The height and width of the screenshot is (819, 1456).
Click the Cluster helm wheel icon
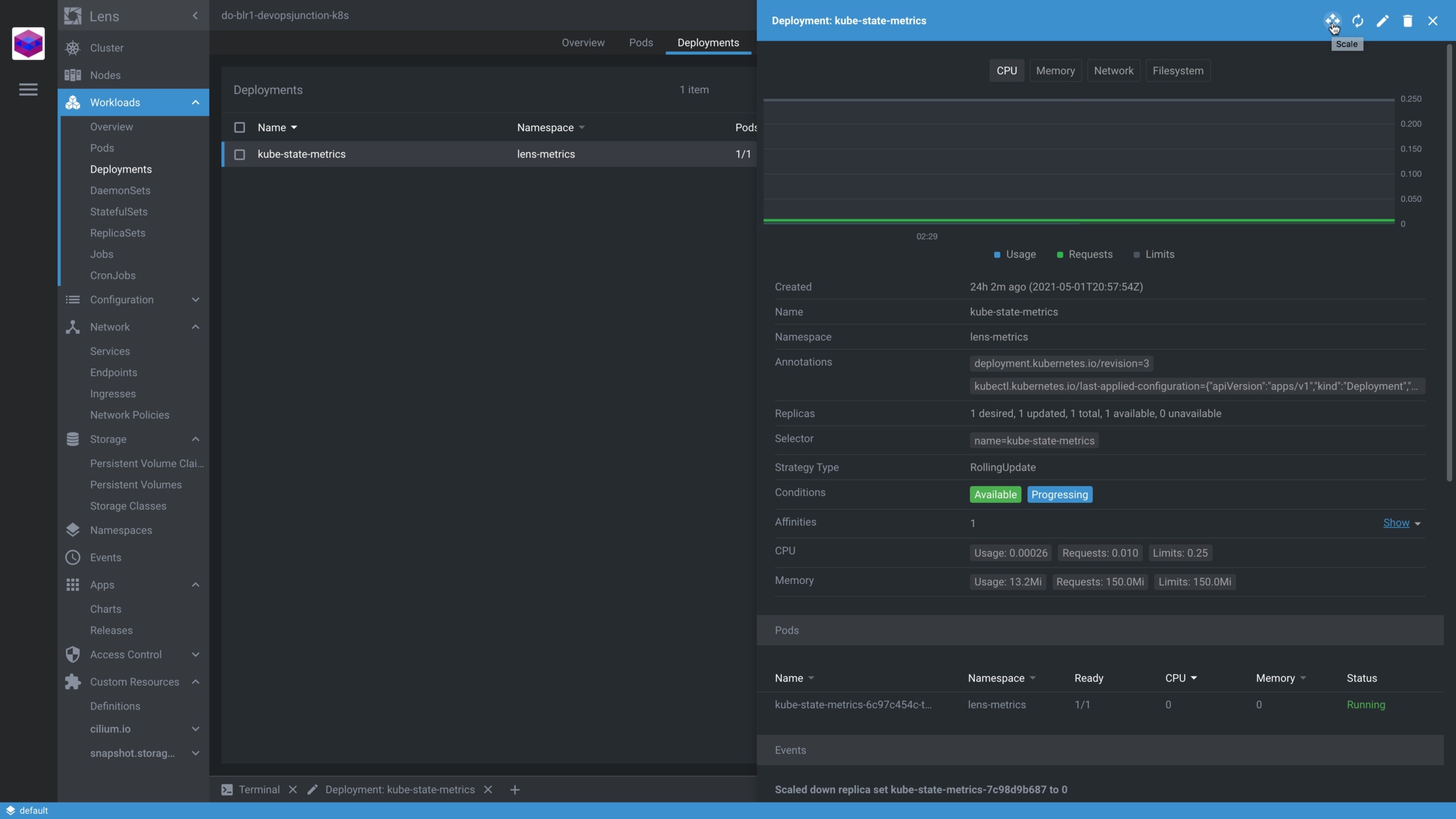(x=73, y=48)
